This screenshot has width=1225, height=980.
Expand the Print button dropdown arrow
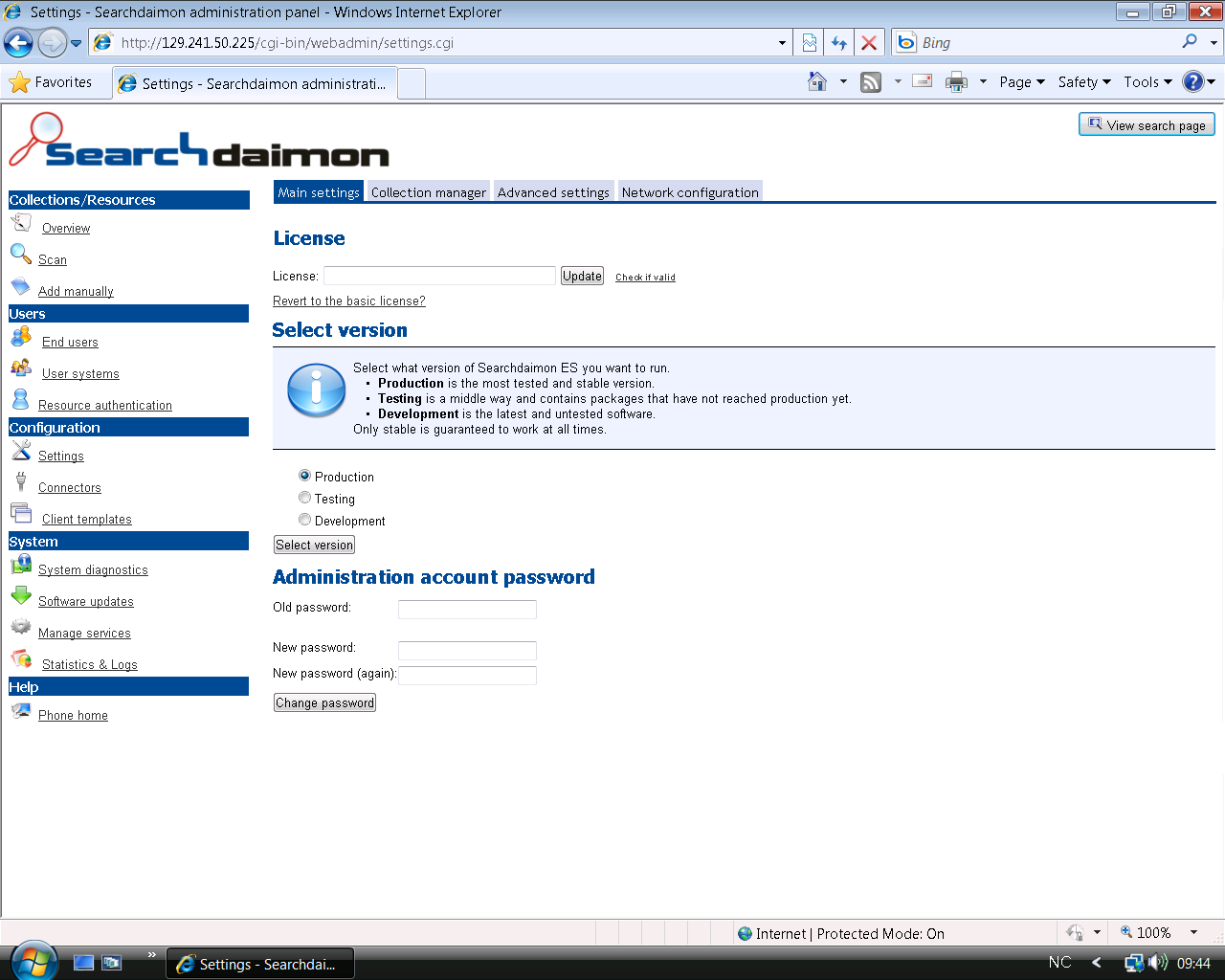coord(983,82)
